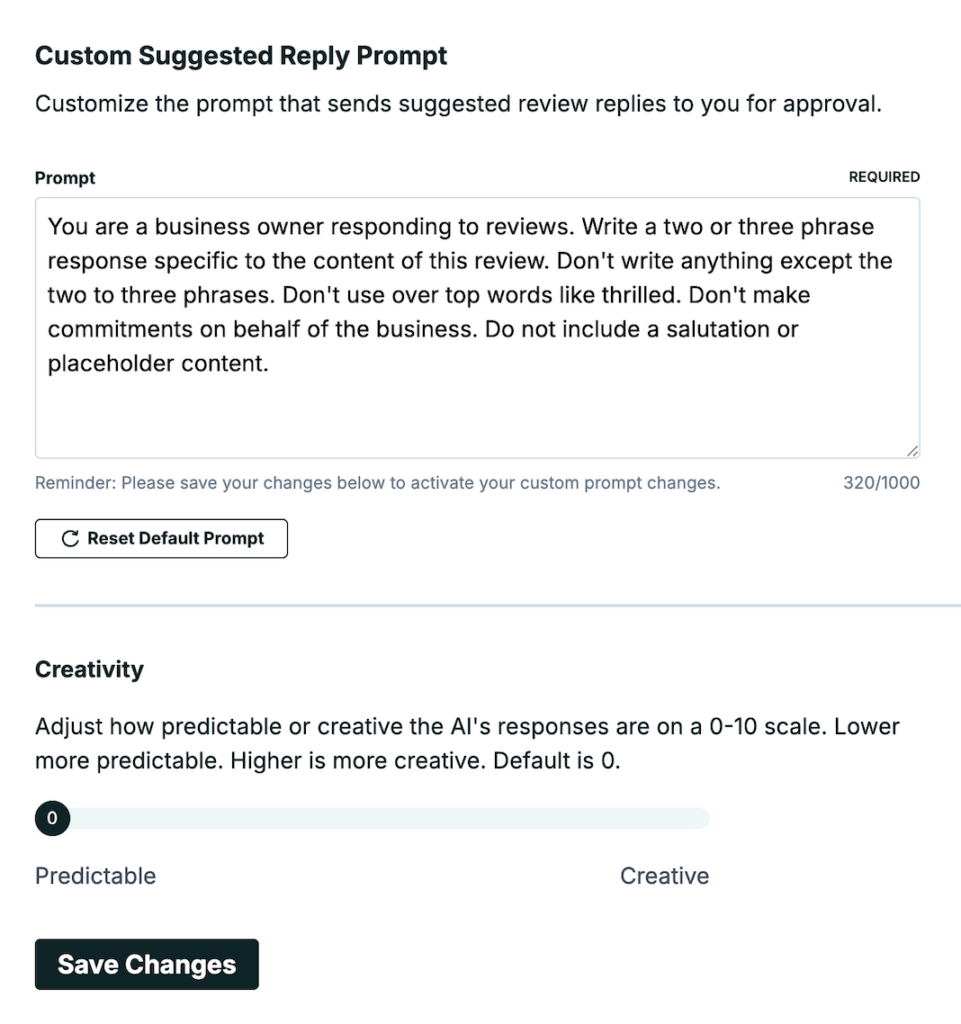This screenshot has height=1024, width=961.
Task: Click the Custom Suggested Reply Prompt heading
Action: (x=241, y=56)
